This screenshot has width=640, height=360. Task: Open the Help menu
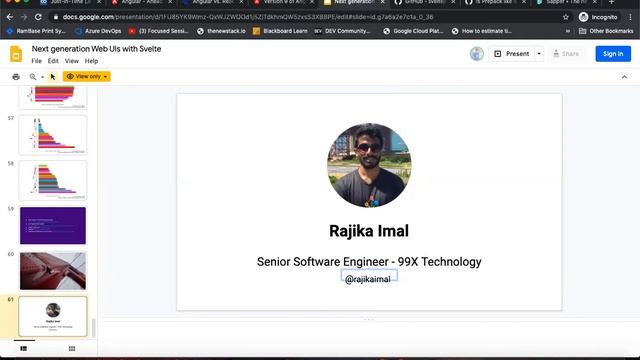(x=91, y=61)
